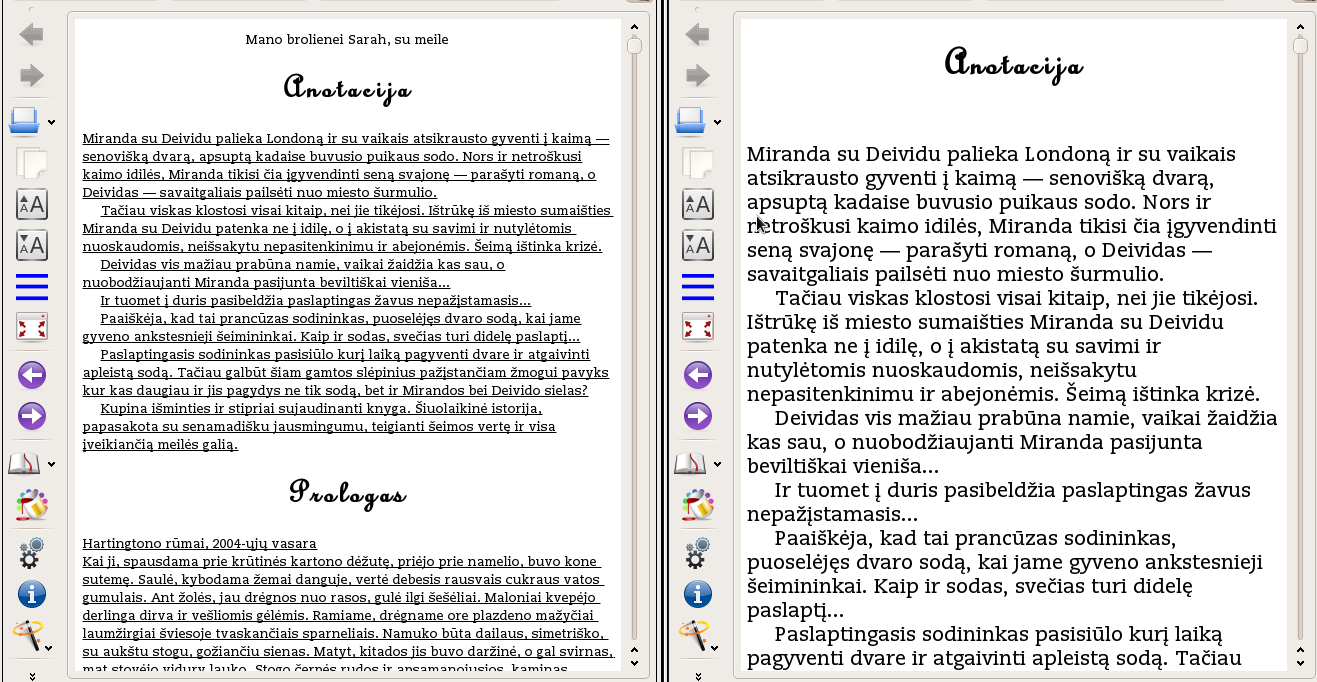Screen dimensions: 1317x682
Task: Go to next page in right window
Action: [x=698, y=416]
